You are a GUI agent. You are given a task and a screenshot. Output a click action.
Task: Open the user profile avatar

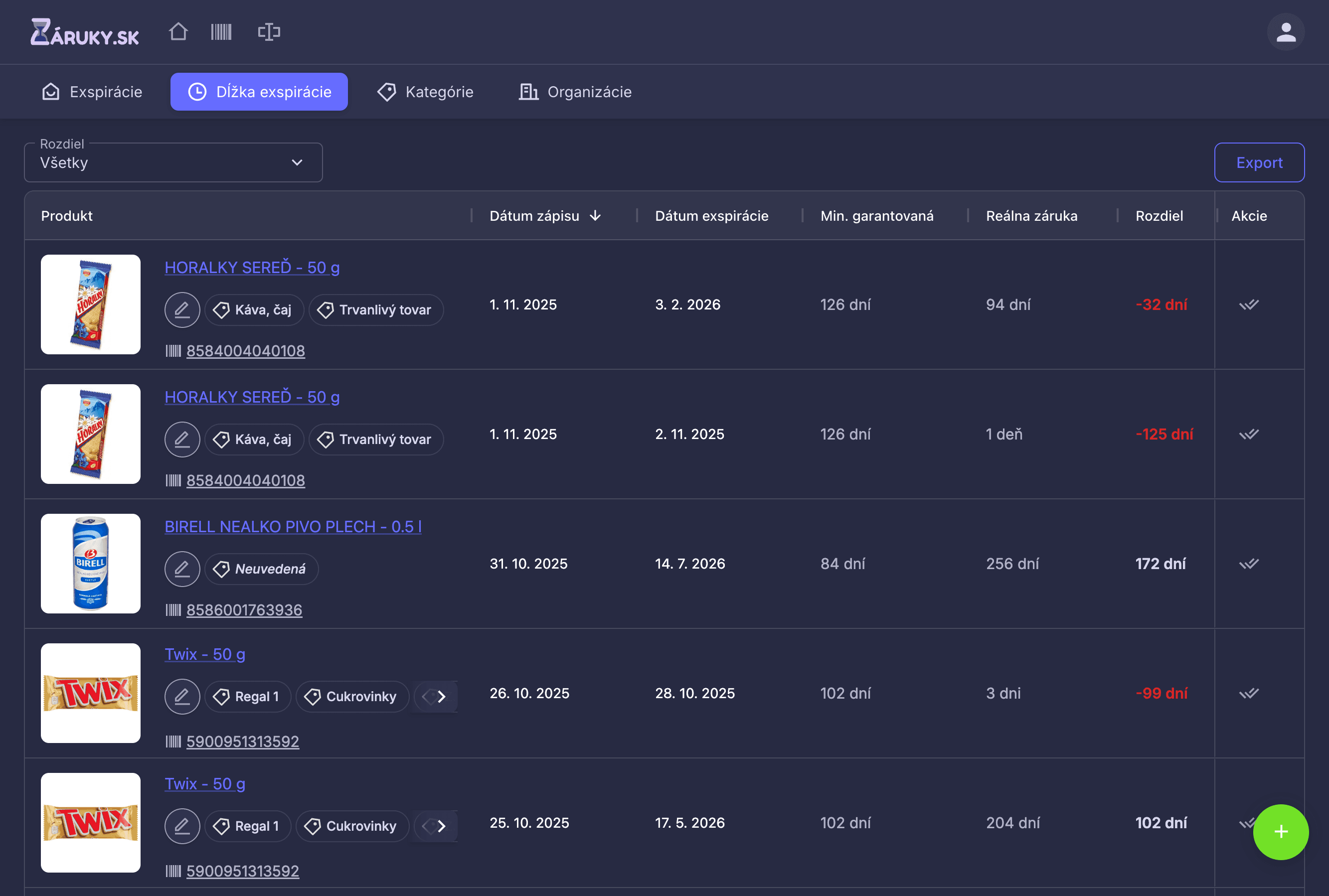1286,32
